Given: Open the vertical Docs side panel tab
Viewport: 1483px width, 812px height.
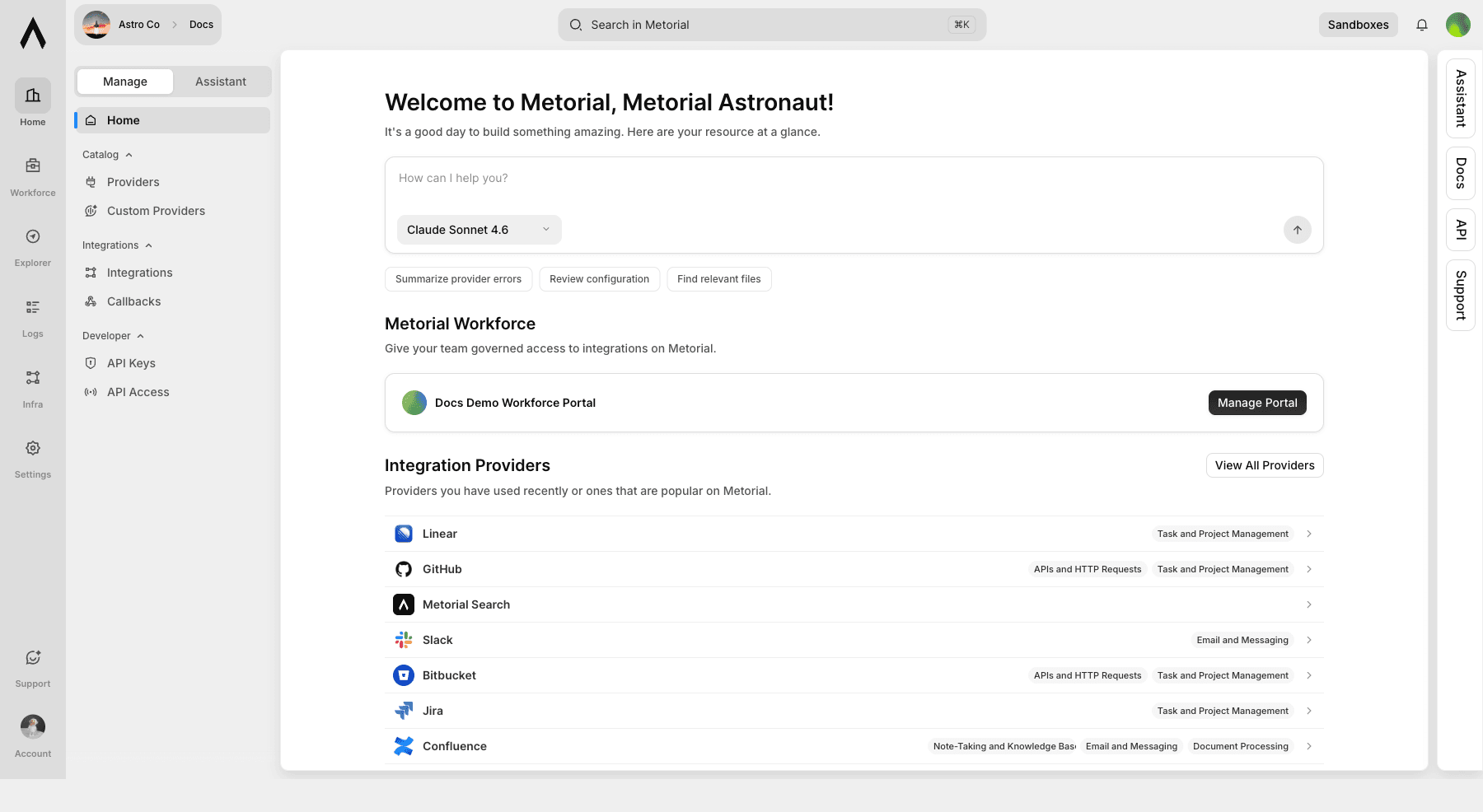Looking at the screenshot, I should (1461, 173).
